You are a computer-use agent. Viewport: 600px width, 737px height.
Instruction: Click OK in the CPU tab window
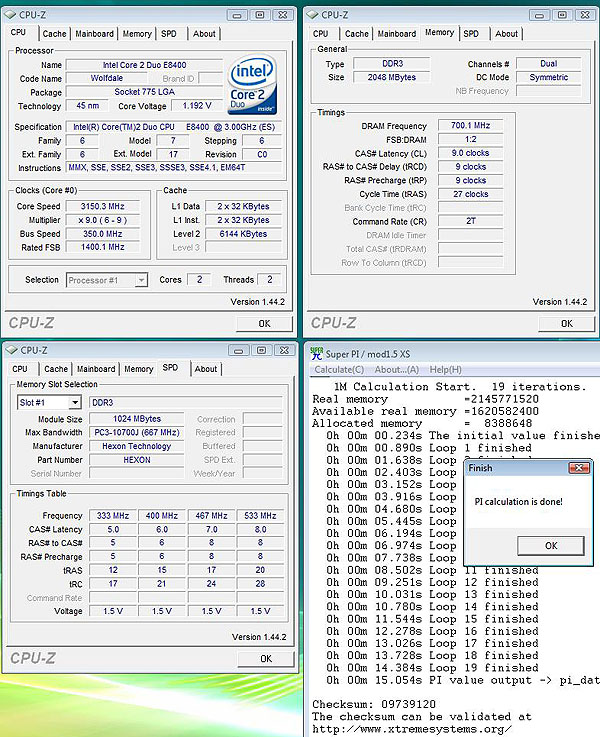[x=265, y=323]
